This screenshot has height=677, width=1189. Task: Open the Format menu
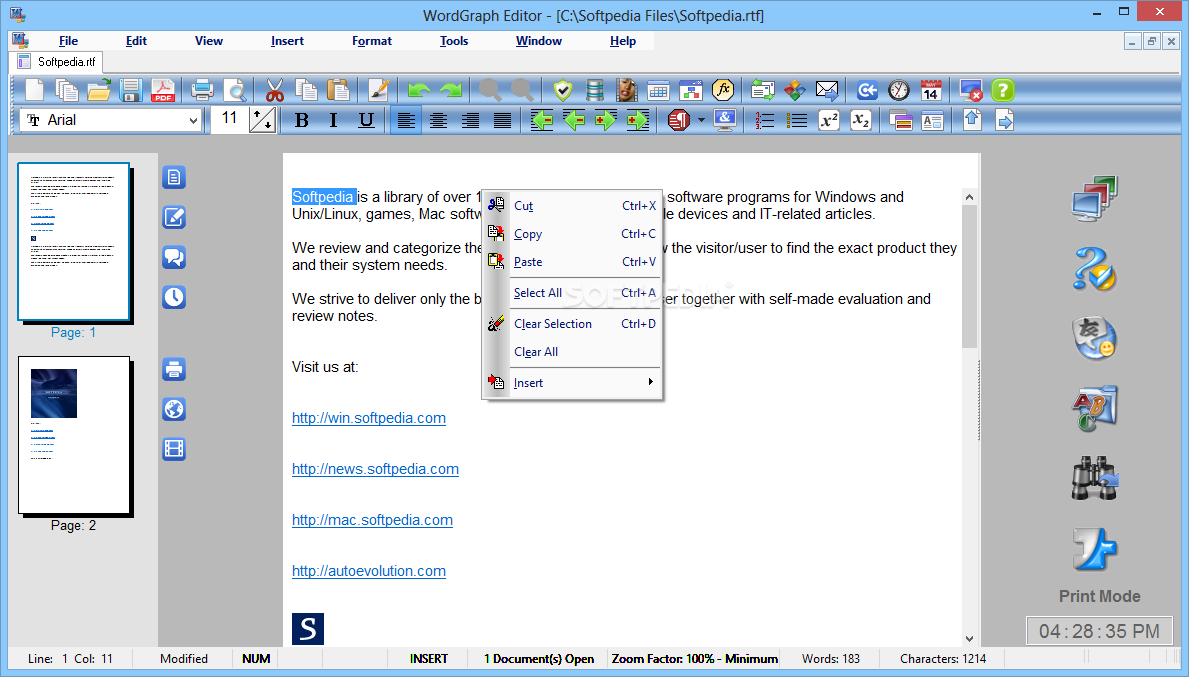click(372, 41)
